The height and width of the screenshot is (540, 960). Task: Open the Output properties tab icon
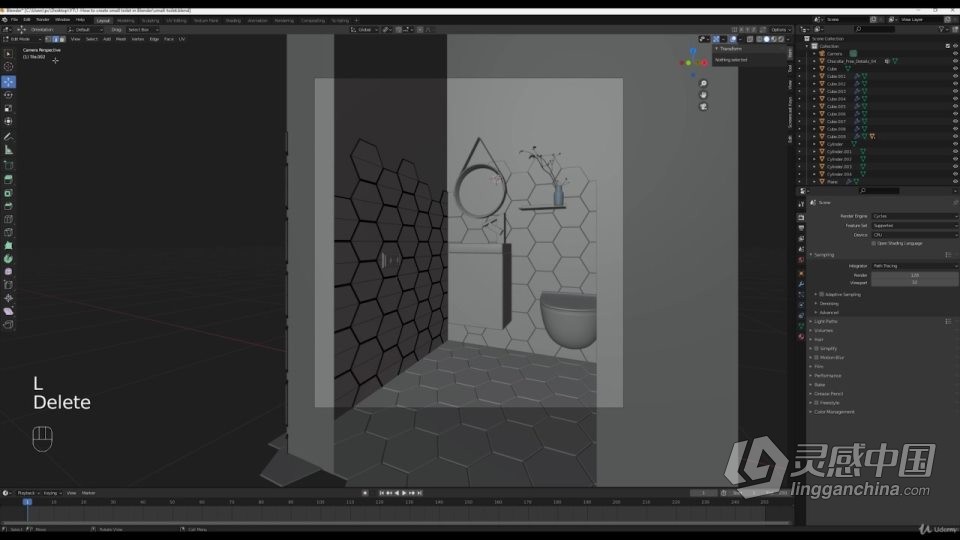pos(801,228)
